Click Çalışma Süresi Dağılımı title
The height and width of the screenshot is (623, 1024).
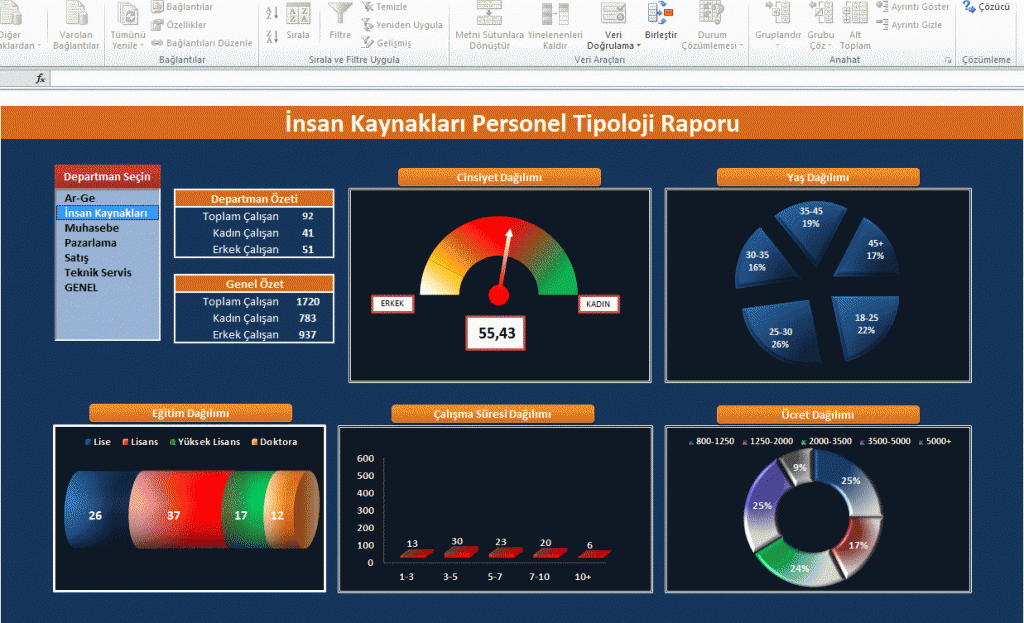click(x=492, y=413)
